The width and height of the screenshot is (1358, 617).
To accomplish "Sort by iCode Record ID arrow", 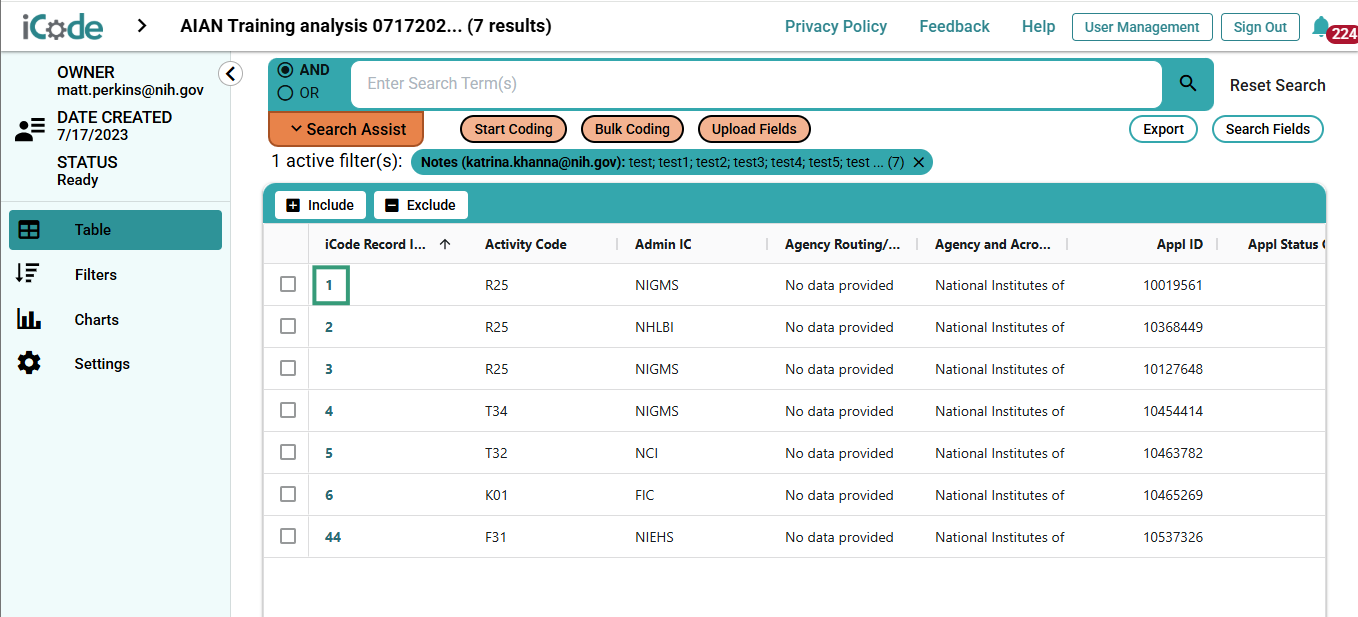I will [x=445, y=244].
